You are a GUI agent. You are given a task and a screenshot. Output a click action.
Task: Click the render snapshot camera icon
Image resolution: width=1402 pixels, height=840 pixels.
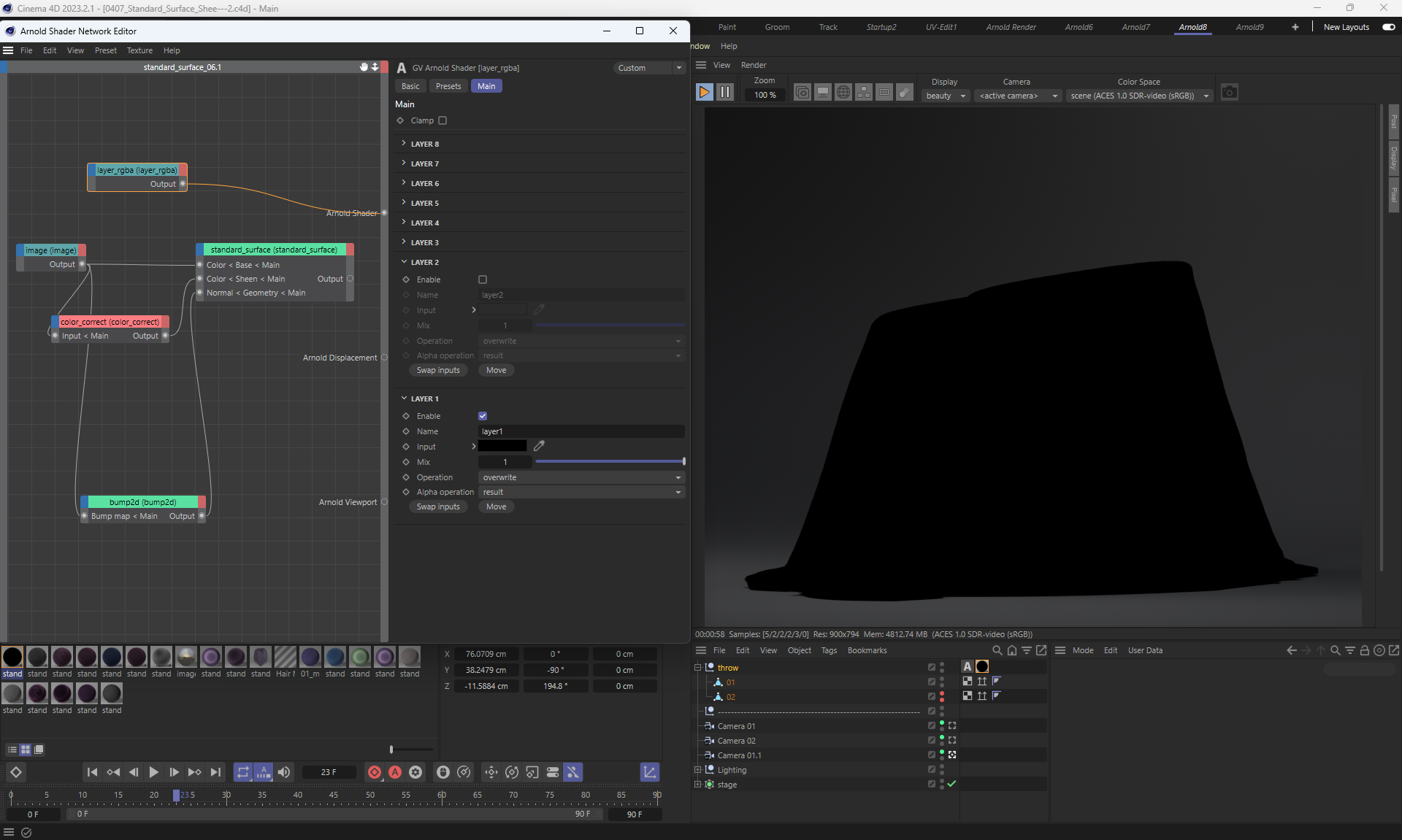(1229, 93)
